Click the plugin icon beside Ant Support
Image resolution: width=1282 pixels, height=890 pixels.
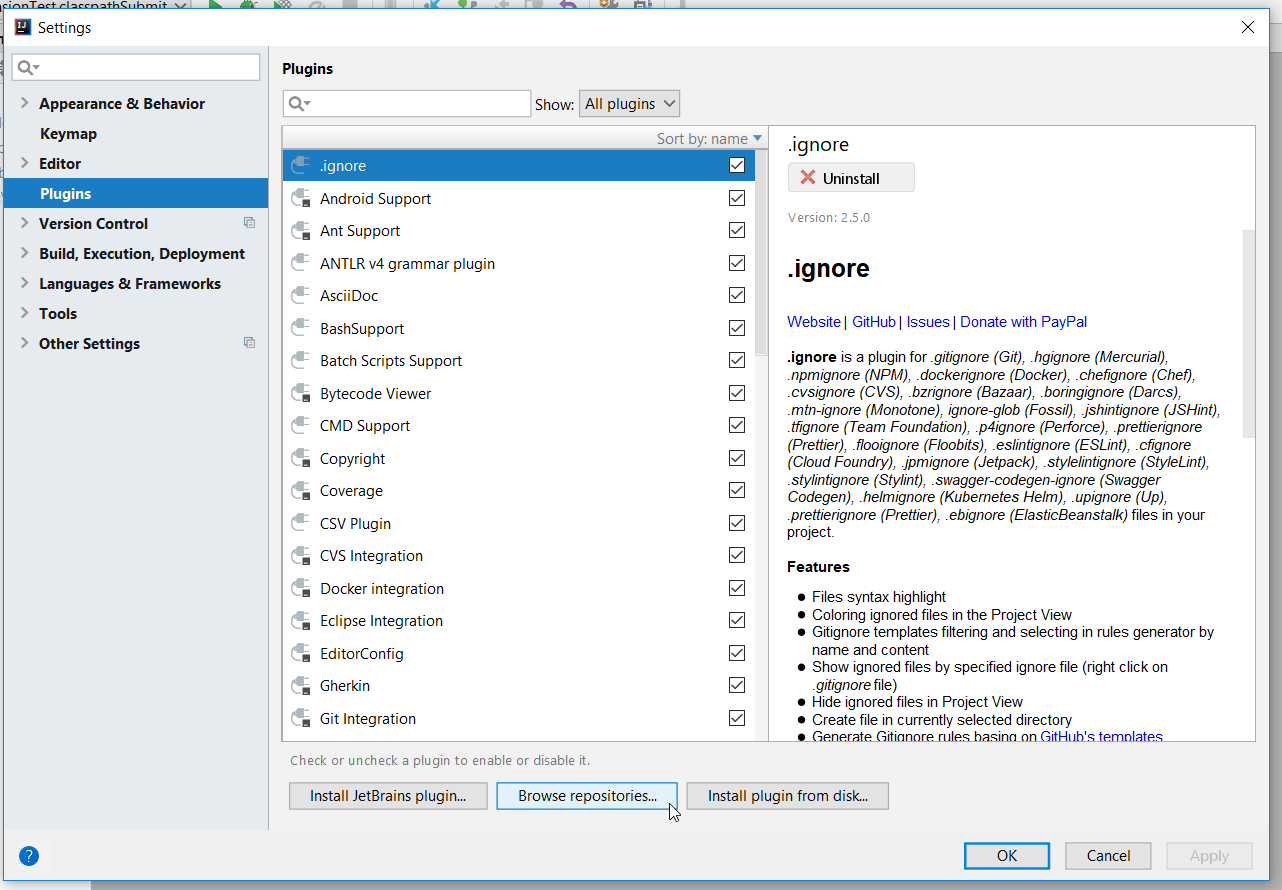299,231
